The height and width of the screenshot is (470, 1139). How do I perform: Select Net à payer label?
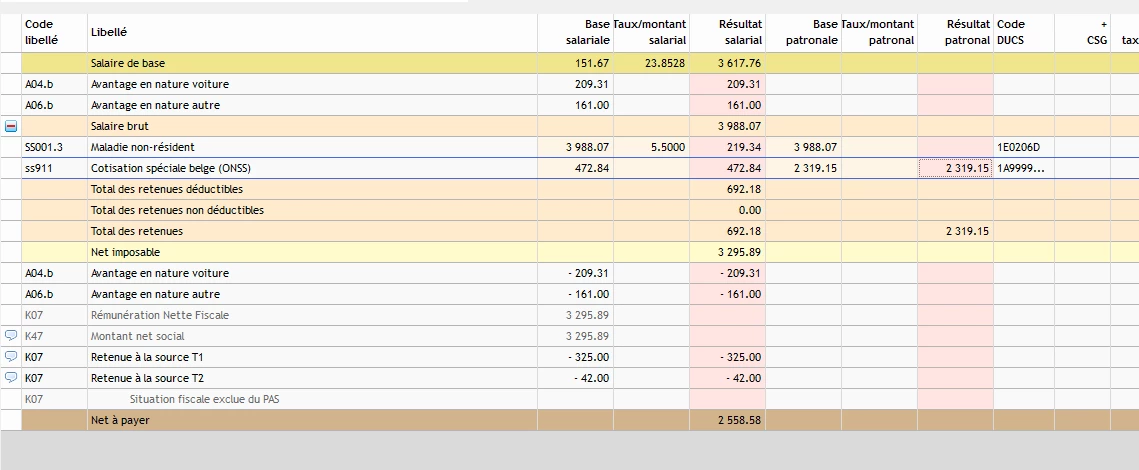120,420
